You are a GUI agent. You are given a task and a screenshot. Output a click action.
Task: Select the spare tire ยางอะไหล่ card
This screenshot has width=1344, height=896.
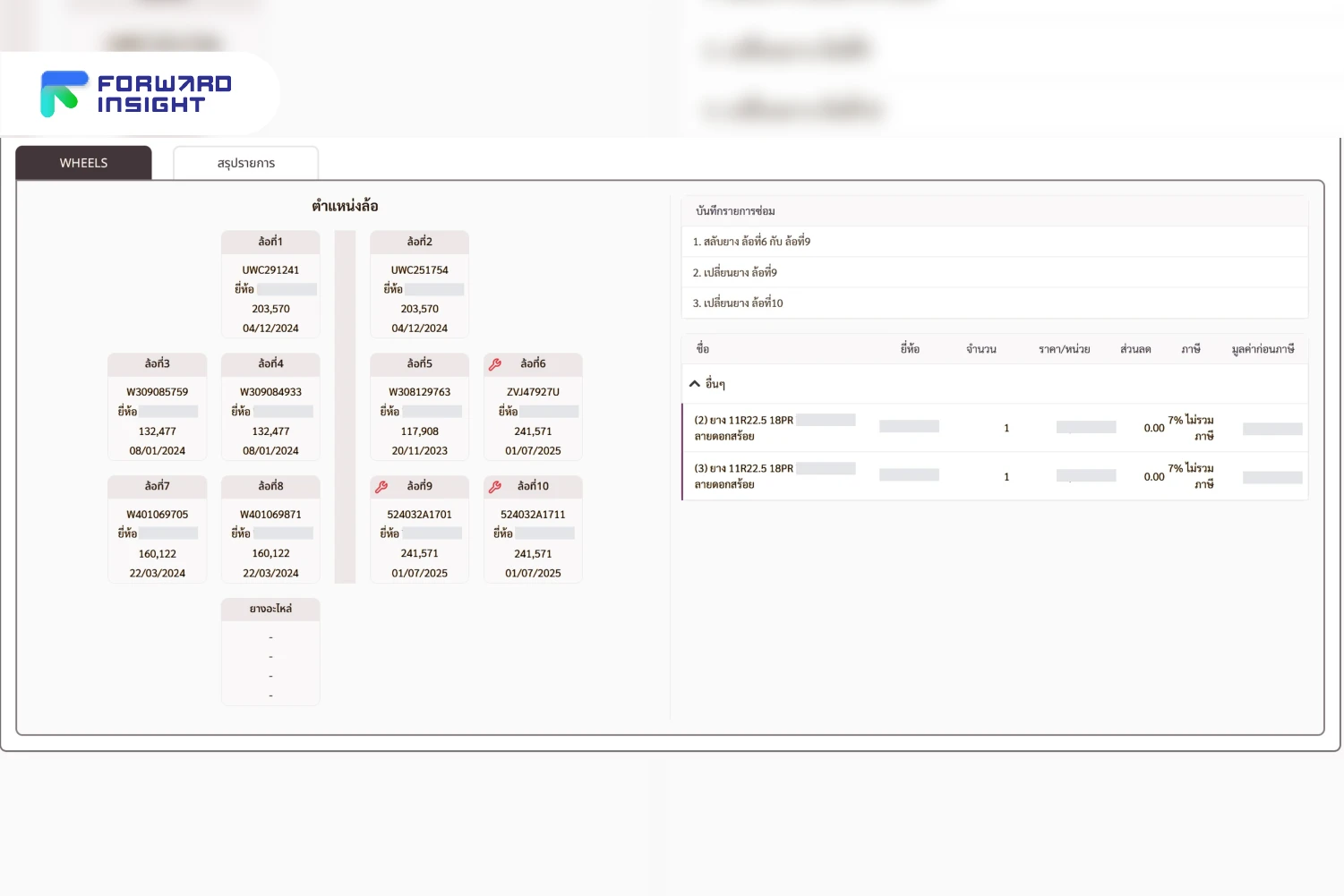coord(270,653)
